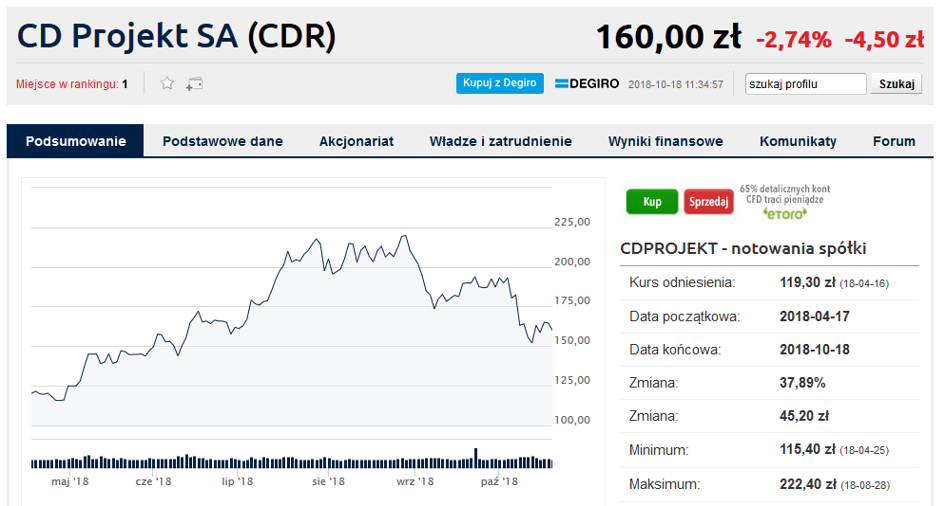Click the 160,00 zł current price
Image resolution: width=945 pixels, height=506 pixels.
[x=668, y=37]
